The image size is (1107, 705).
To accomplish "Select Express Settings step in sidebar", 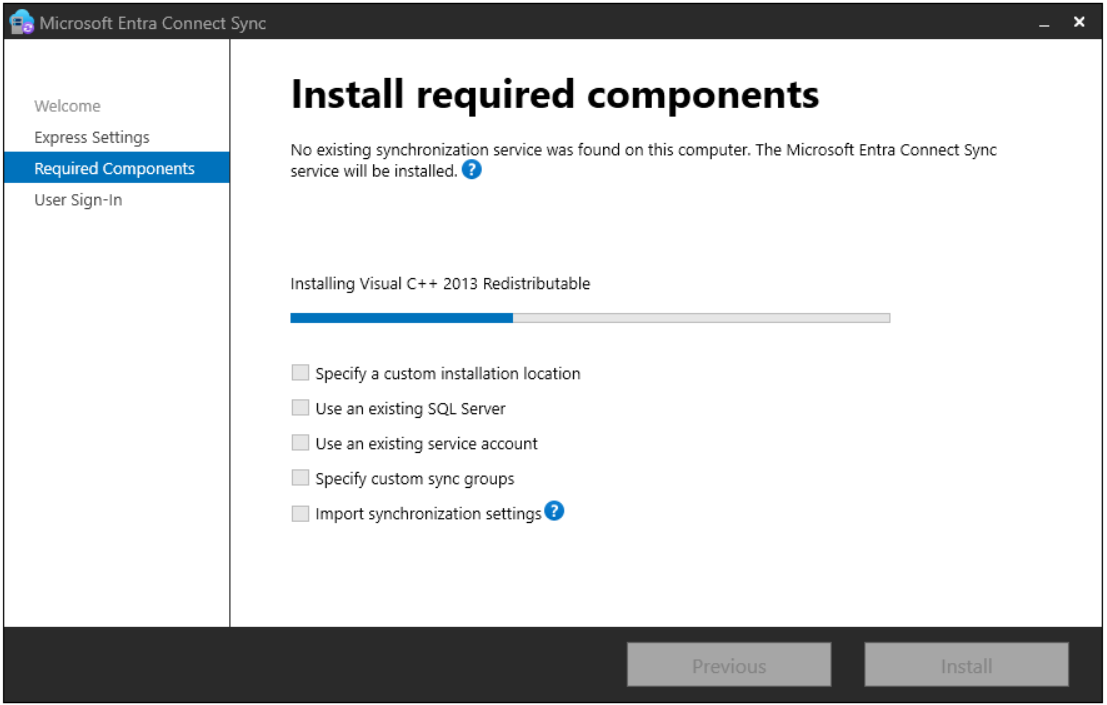I will click(92, 137).
